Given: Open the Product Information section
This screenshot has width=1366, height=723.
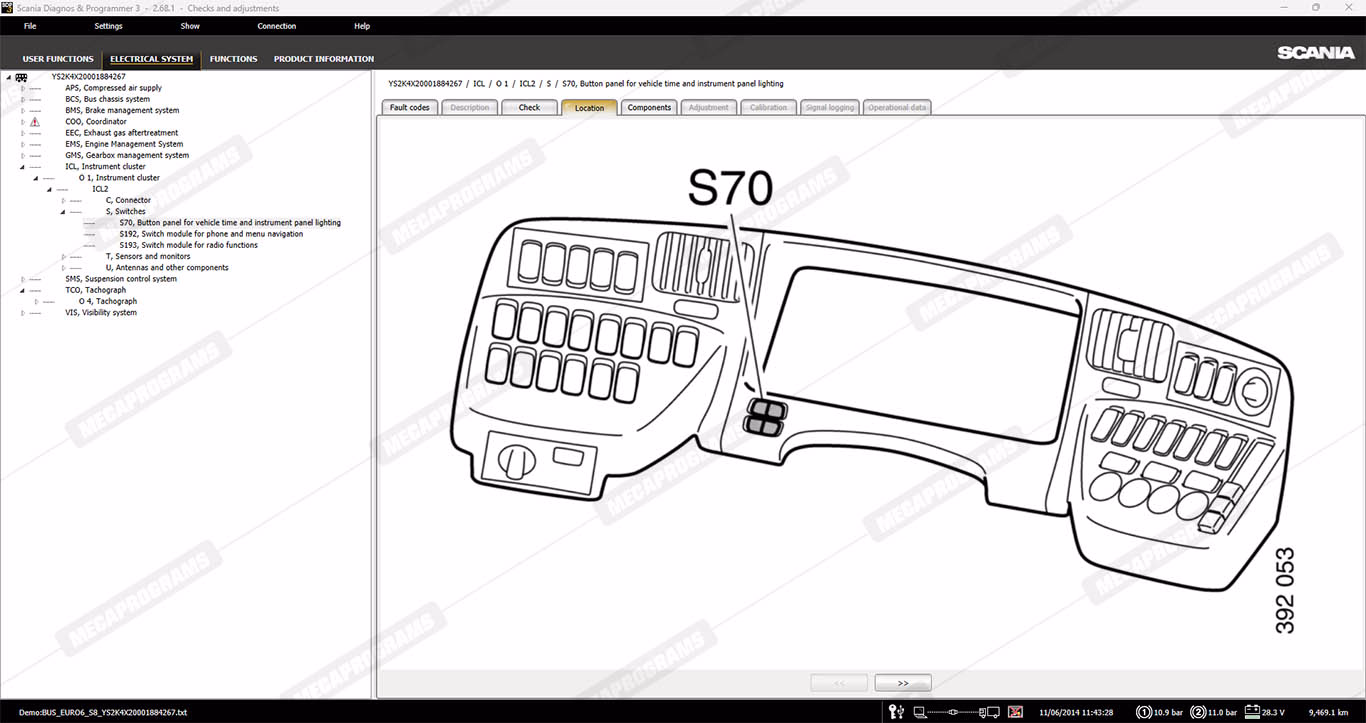Looking at the screenshot, I should [x=323, y=59].
